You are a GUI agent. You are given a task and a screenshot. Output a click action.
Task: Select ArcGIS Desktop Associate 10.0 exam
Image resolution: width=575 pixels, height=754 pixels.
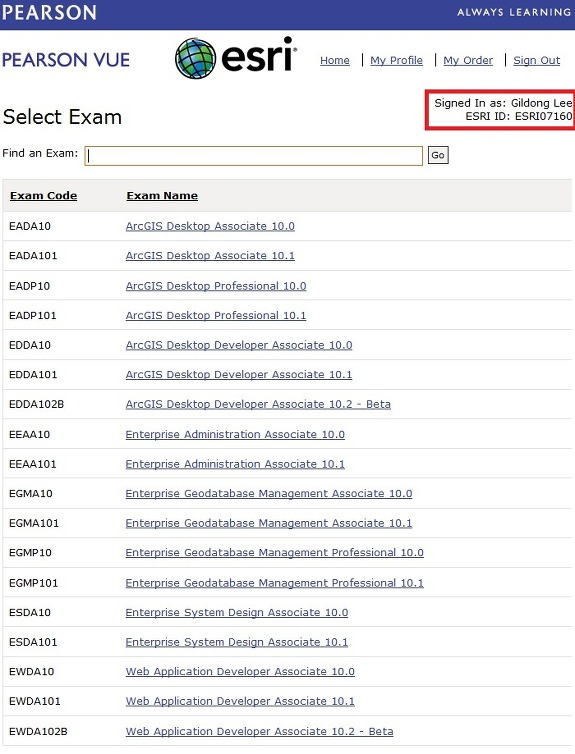coord(210,226)
